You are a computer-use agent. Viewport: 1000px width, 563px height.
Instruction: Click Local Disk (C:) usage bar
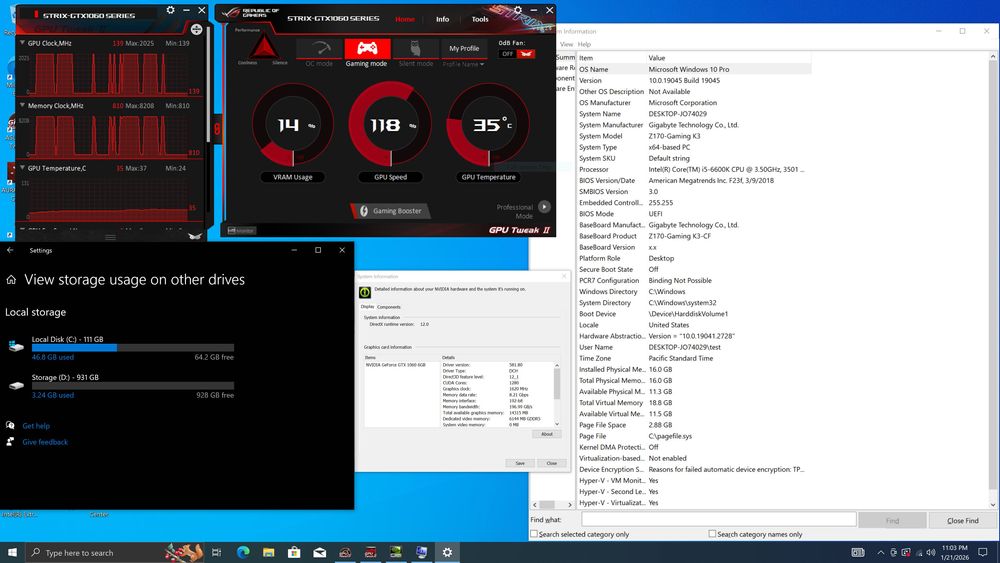133,347
